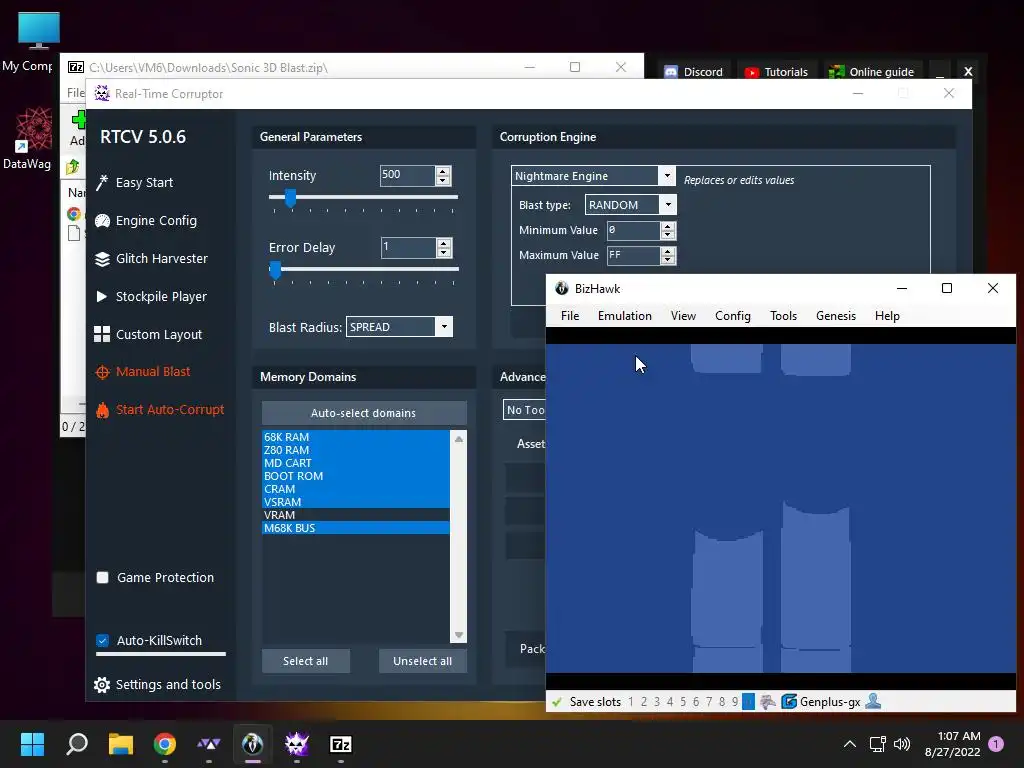The height and width of the screenshot is (768, 1024).
Task: Open File Explorer from taskbar
Action: tap(121, 744)
